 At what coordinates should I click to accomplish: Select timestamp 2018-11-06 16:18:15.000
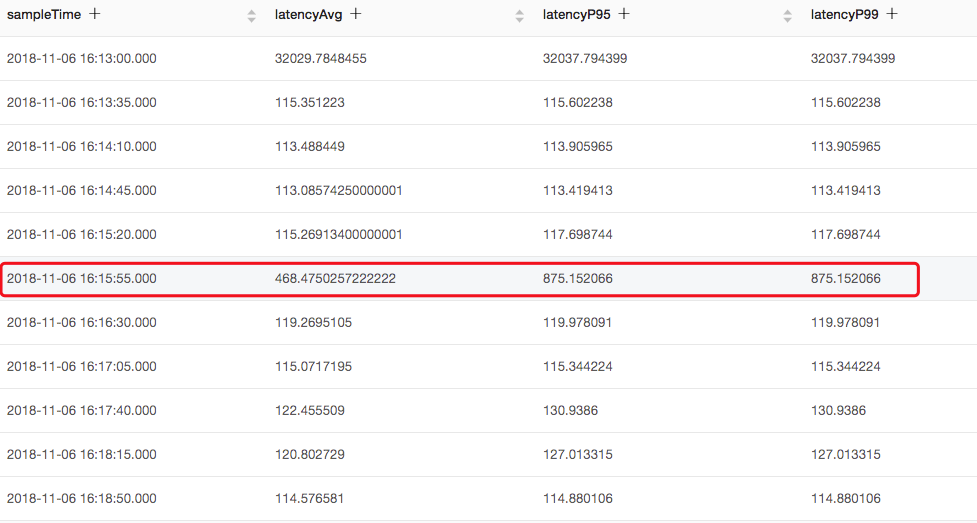point(82,454)
